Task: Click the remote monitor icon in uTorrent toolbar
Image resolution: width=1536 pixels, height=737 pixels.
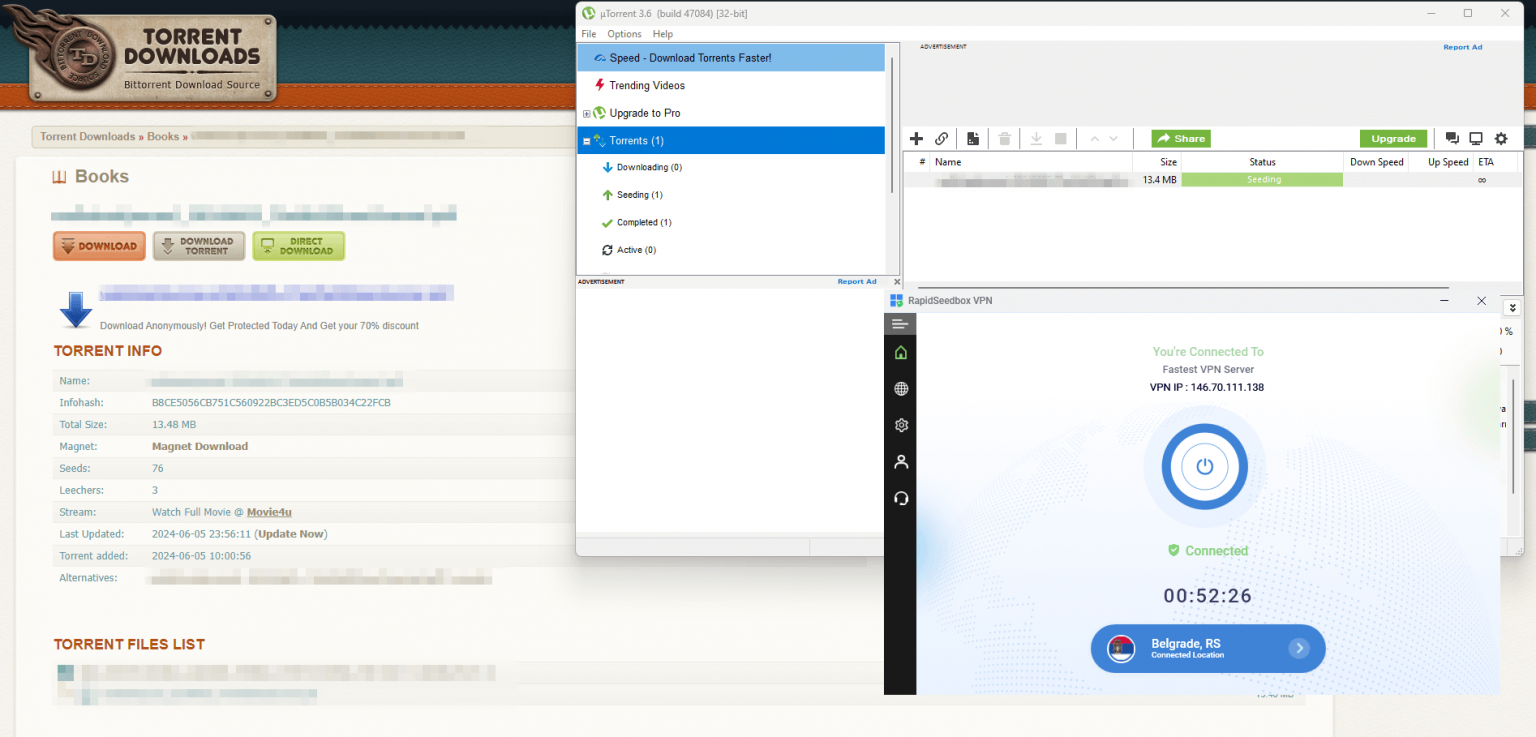Action: pos(1476,139)
